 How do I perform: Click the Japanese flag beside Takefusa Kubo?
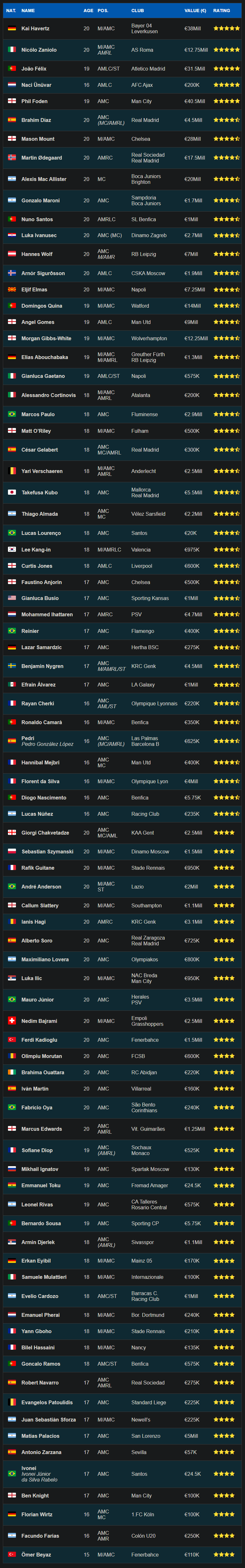point(11,492)
